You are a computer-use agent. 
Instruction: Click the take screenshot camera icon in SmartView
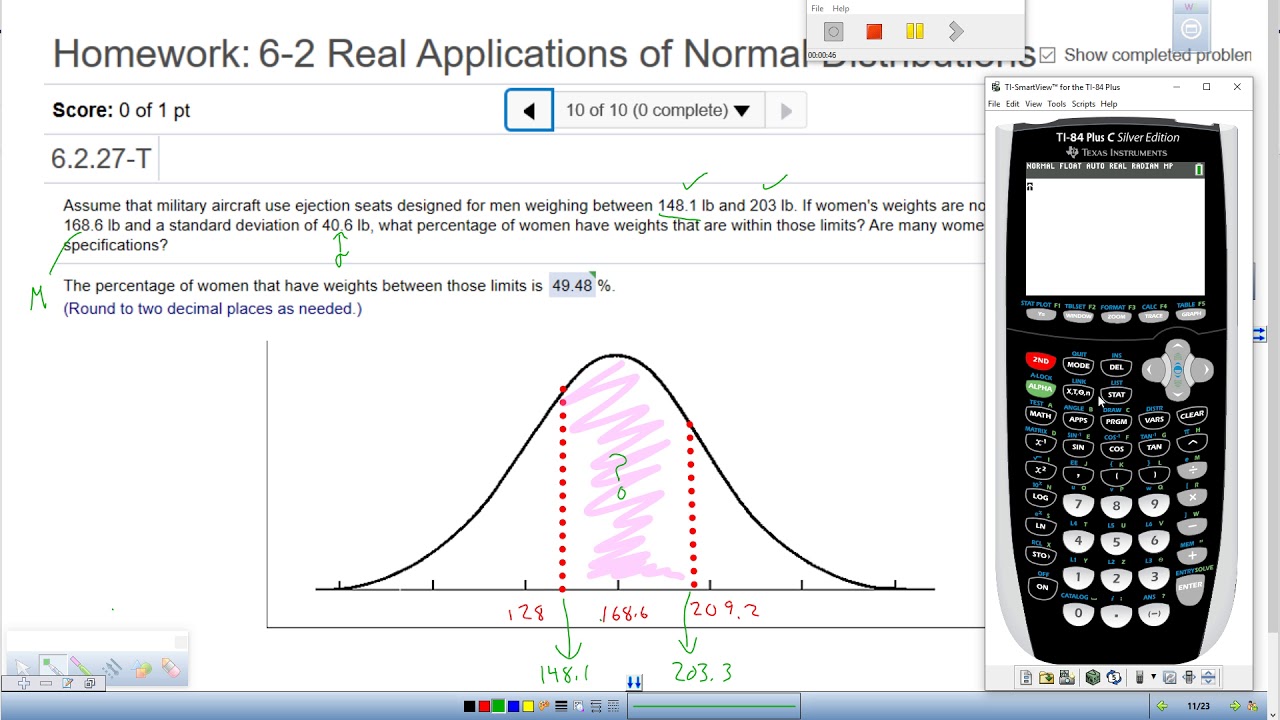click(x=1067, y=677)
